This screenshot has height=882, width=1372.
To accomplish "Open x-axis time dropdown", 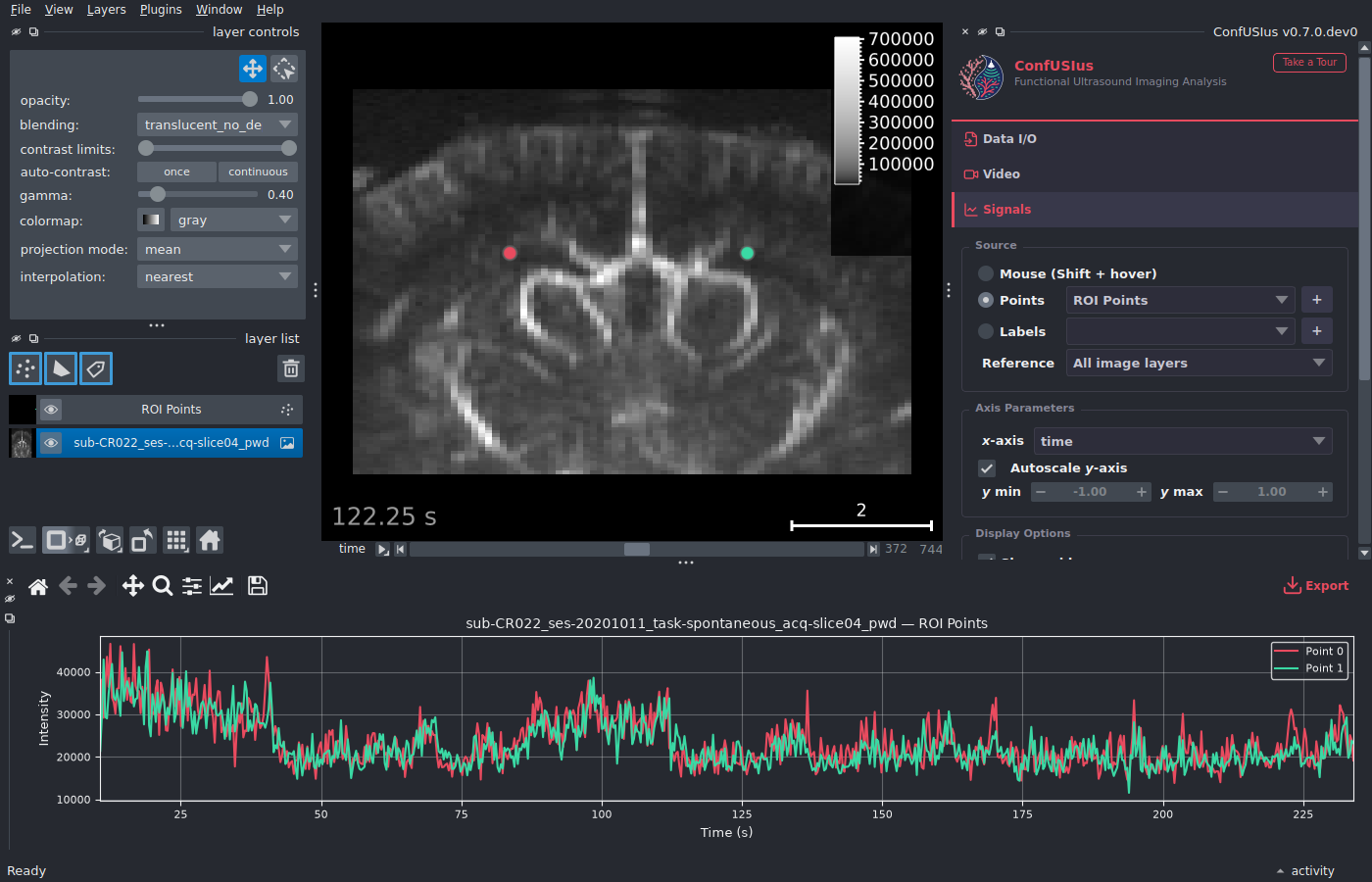I will (x=1183, y=441).
